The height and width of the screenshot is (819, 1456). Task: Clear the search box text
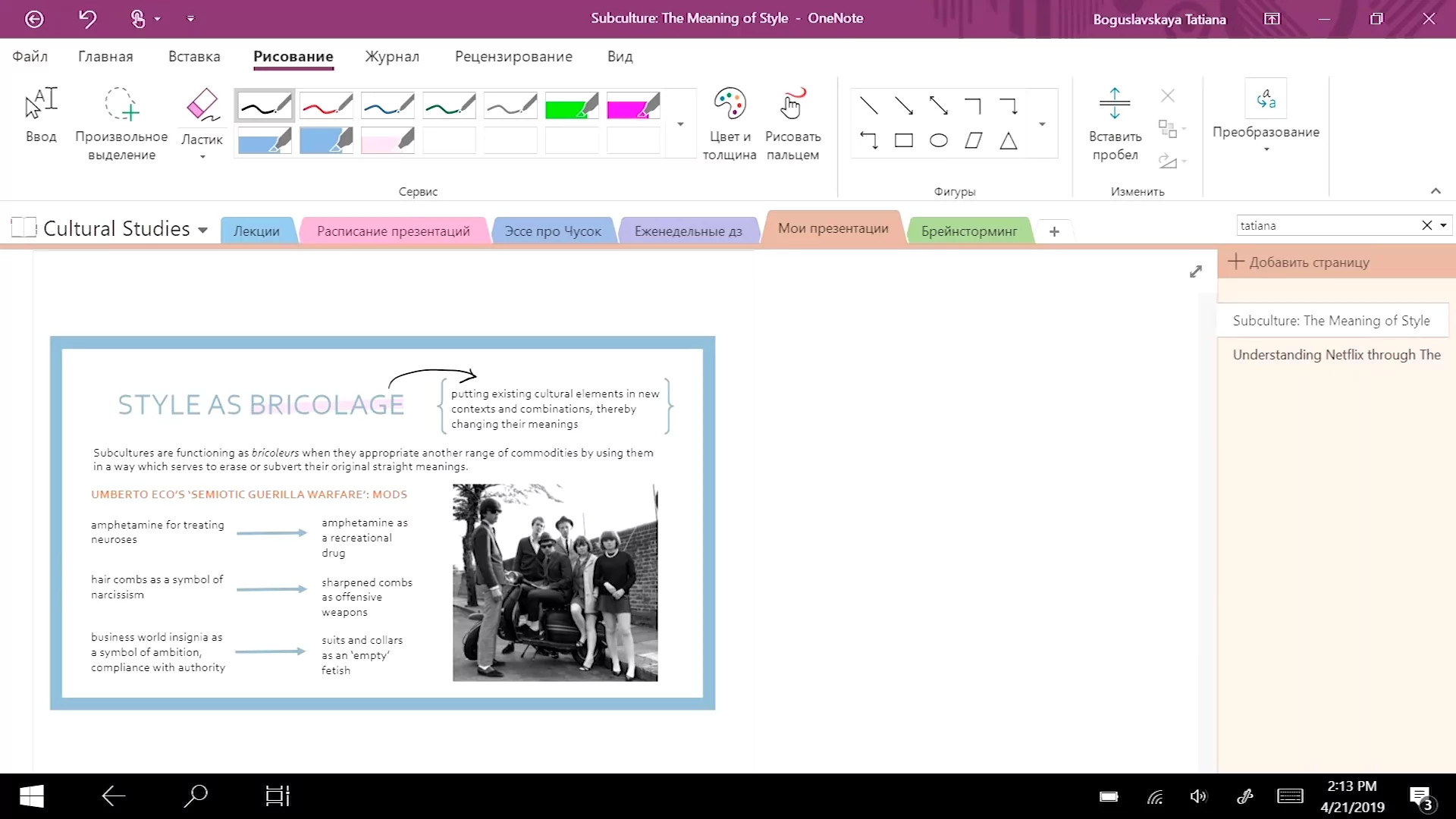tap(1426, 225)
